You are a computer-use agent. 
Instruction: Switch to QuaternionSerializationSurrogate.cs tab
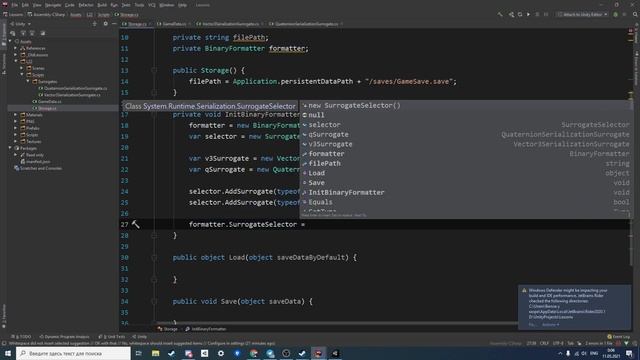click(306, 24)
